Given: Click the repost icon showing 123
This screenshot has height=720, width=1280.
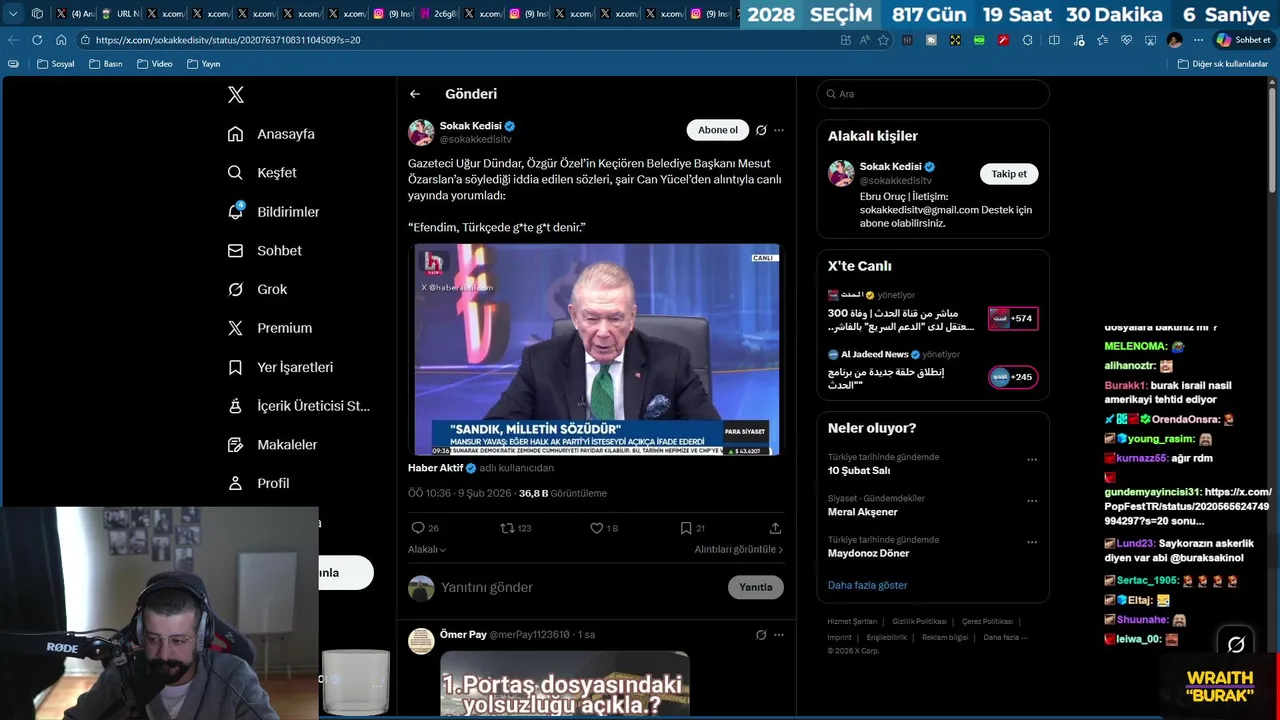Looking at the screenshot, I should (507, 528).
